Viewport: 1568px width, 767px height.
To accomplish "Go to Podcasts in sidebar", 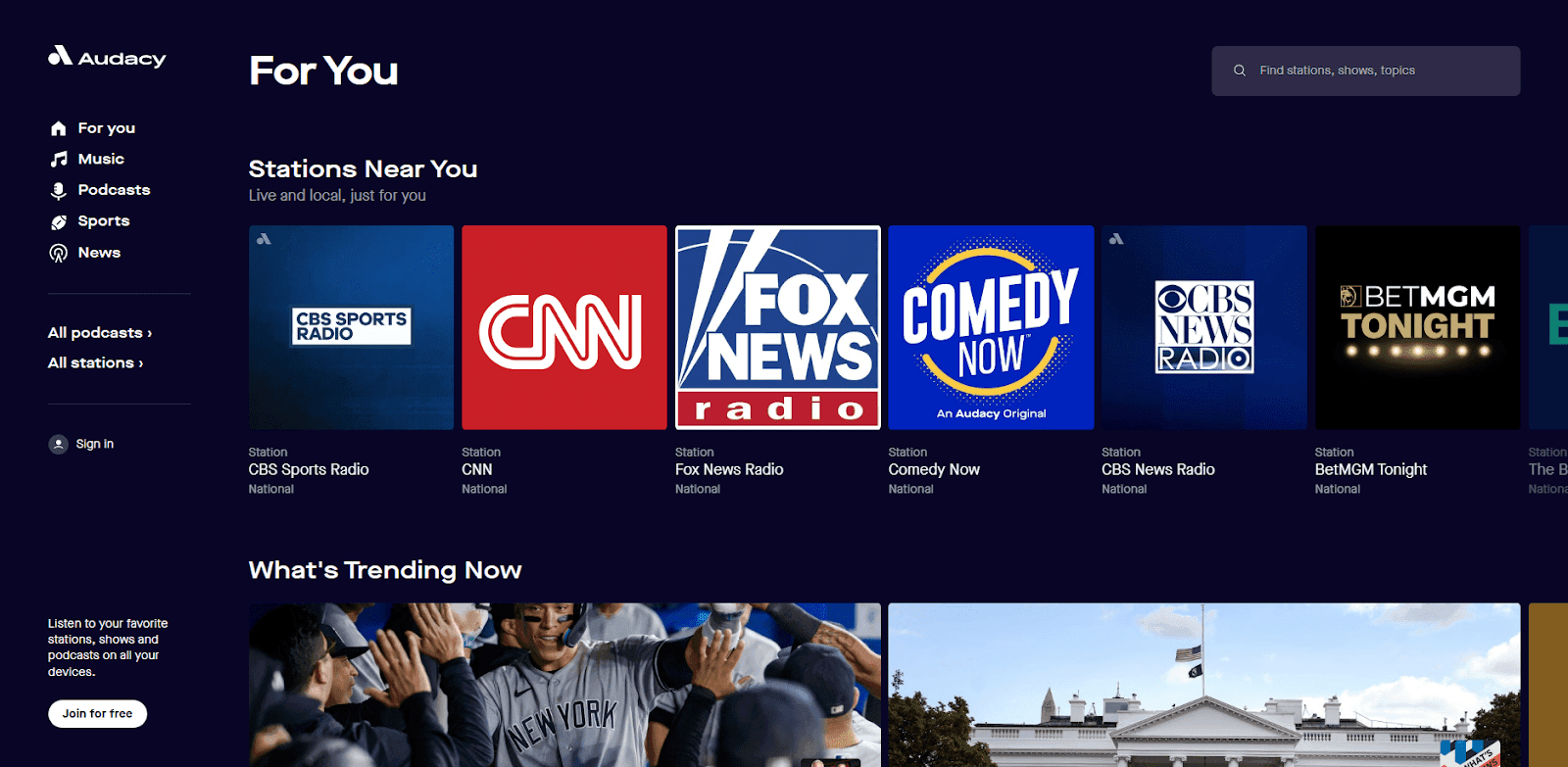I will click(114, 190).
